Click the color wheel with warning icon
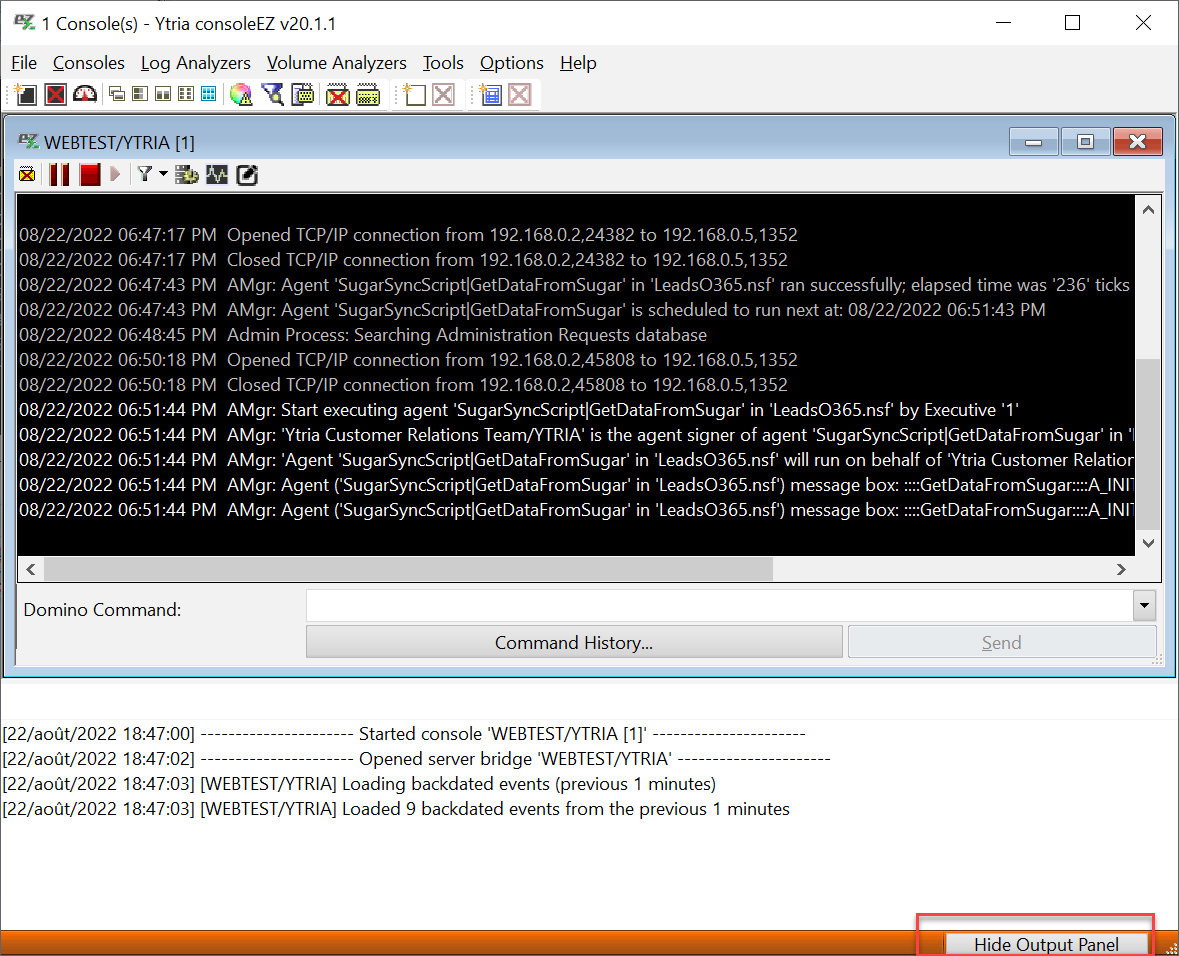This screenshot has width=1179, height=956. [240, 95]
